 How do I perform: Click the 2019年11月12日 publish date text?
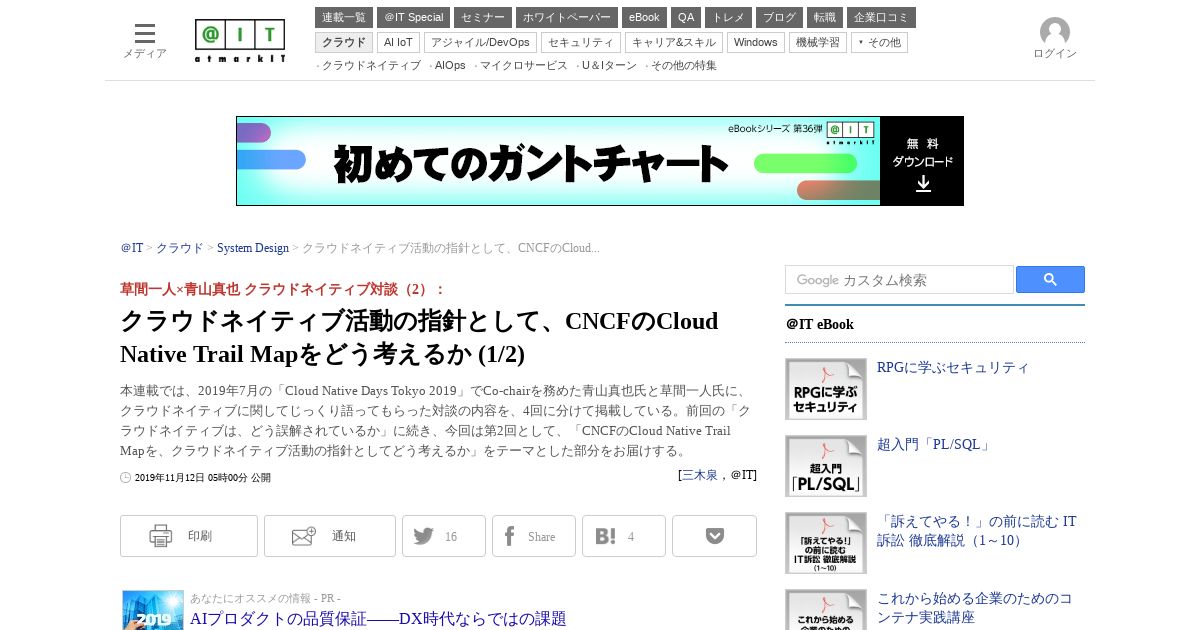point(203,478)
